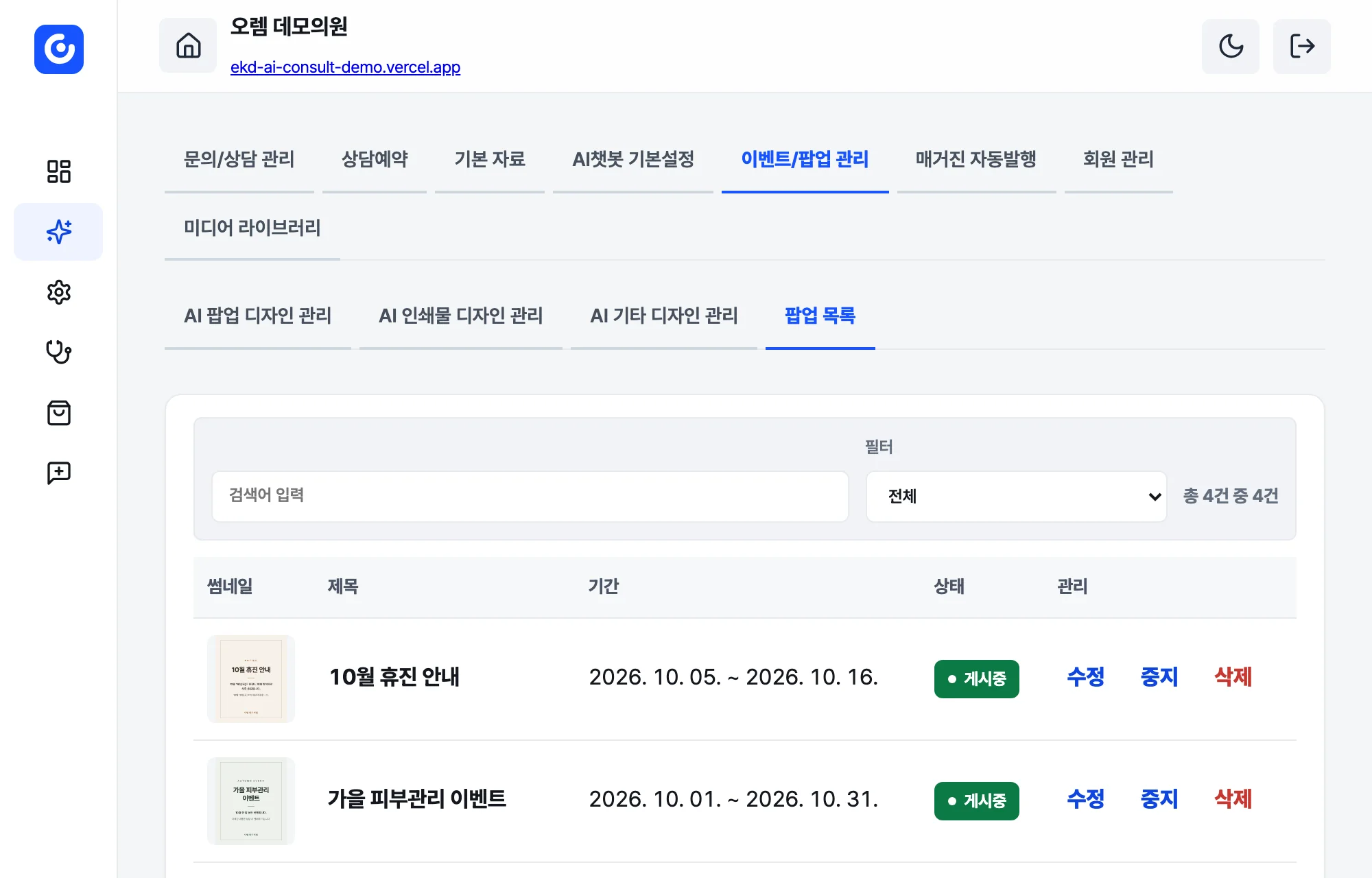Click 중지 for 10월 휴진 안내
Image resolution: width=1372 pixels, height=878 pixels.
(1159, 677)
